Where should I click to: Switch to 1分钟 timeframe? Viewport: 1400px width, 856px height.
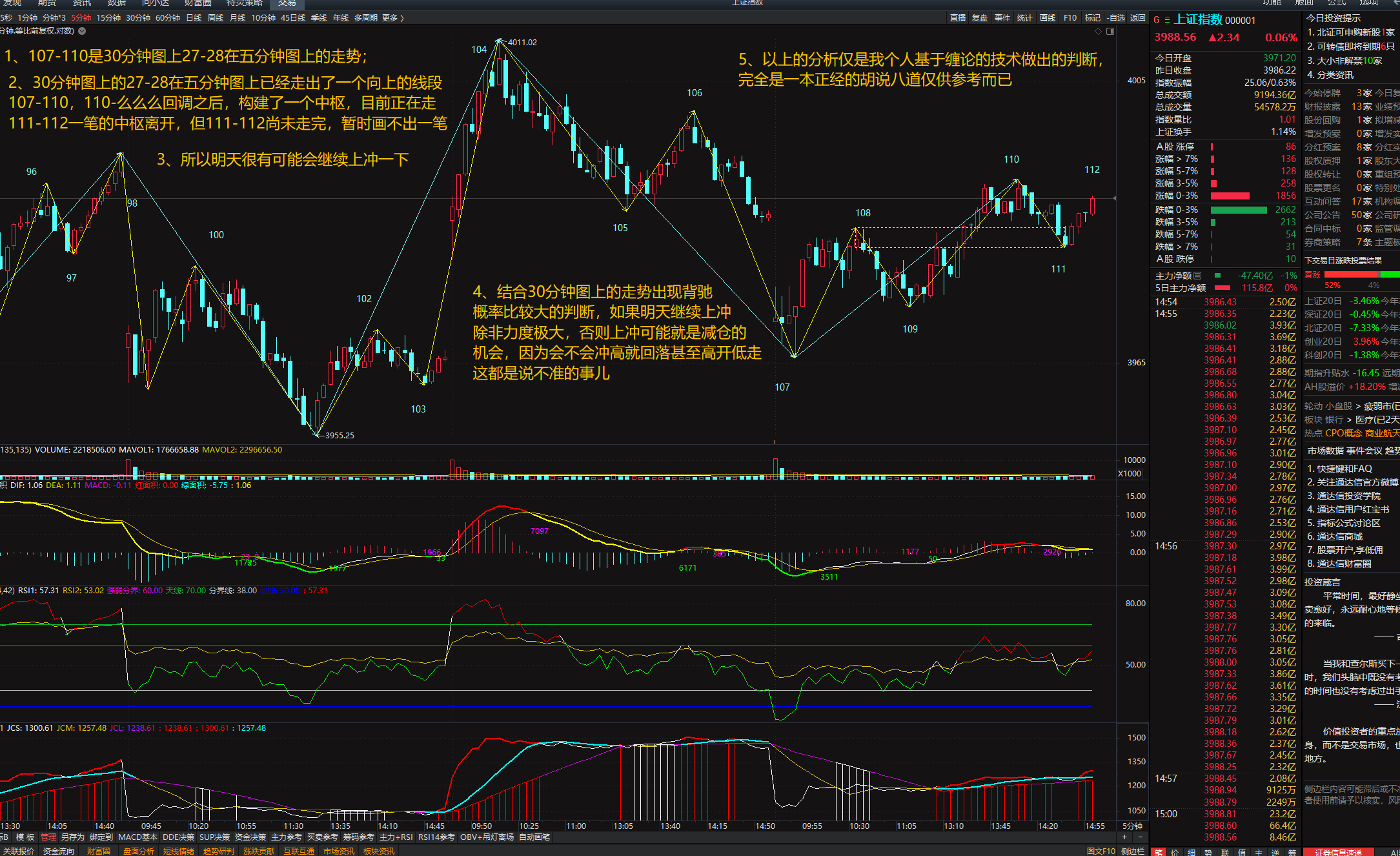pos(27,18)
